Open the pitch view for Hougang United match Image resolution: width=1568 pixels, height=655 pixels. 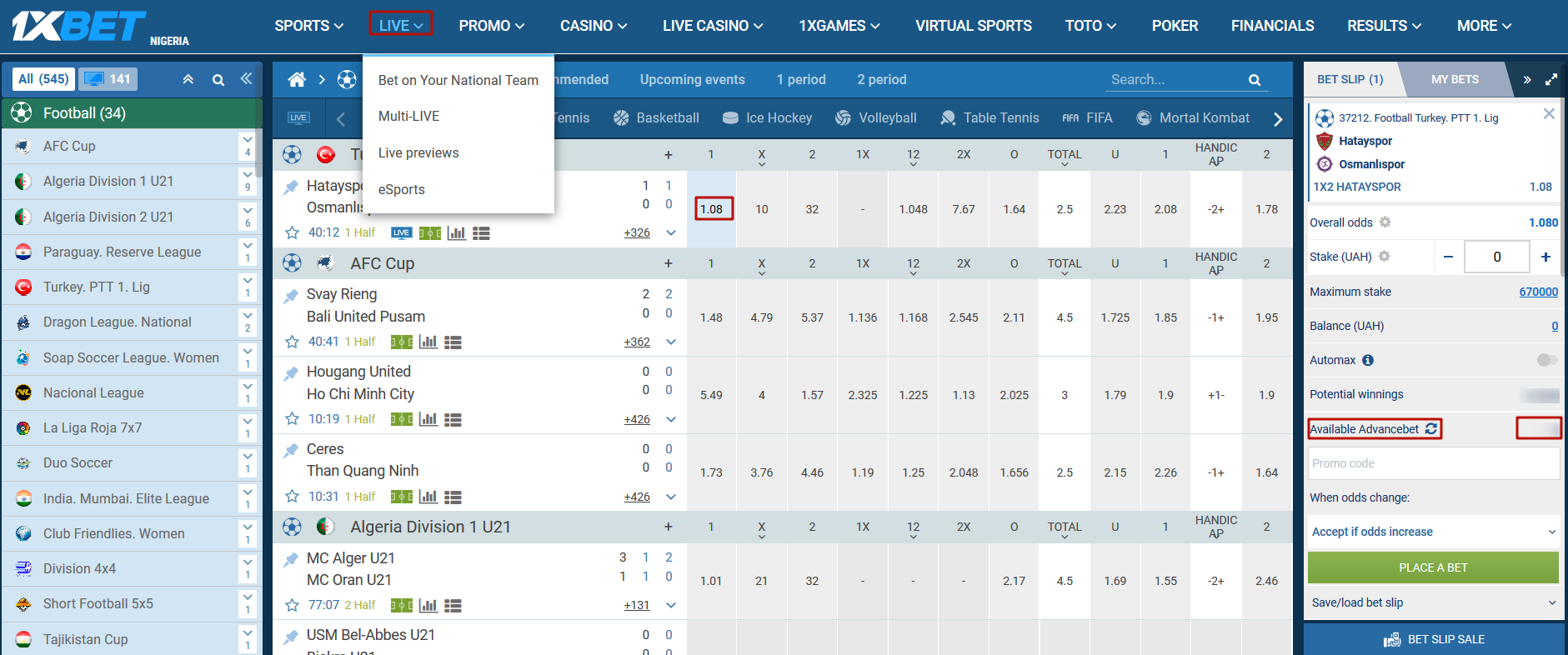(x=402, y=419)
